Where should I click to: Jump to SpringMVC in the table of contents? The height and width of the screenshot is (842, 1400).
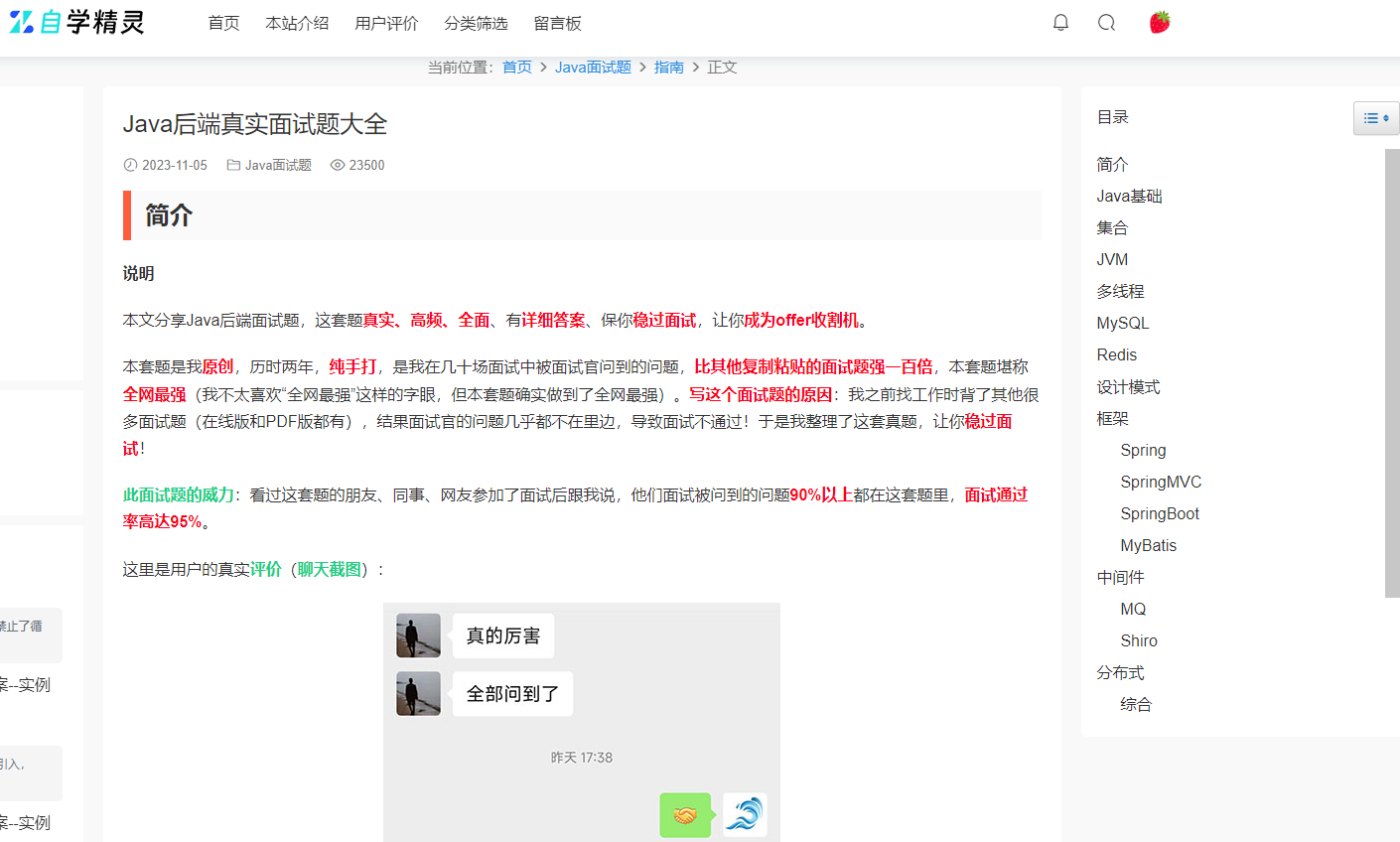click(x=1161, y=482)
